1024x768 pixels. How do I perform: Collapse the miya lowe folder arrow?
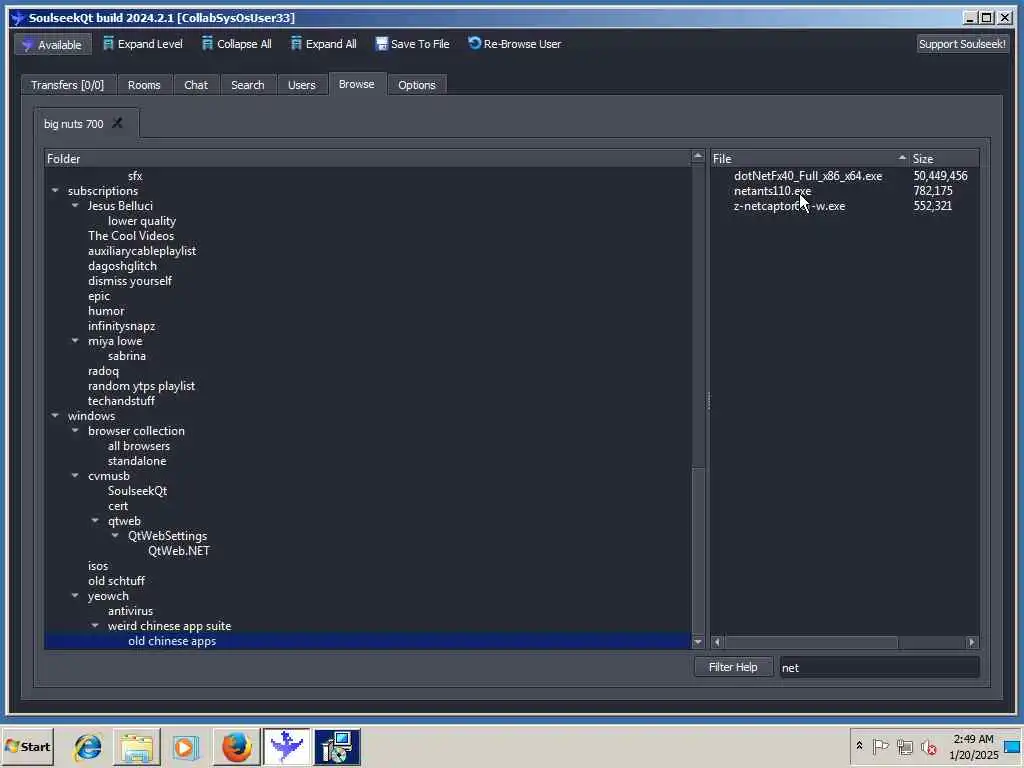pos(75,341)
